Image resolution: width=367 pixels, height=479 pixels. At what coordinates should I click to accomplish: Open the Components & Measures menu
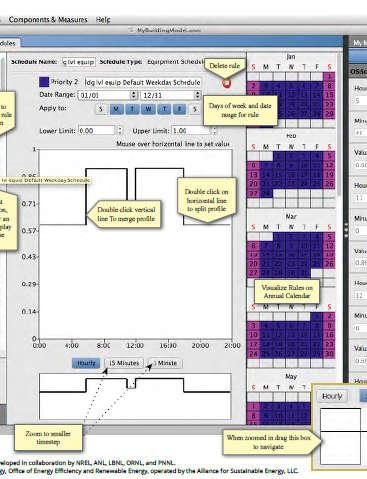point(48,20)
